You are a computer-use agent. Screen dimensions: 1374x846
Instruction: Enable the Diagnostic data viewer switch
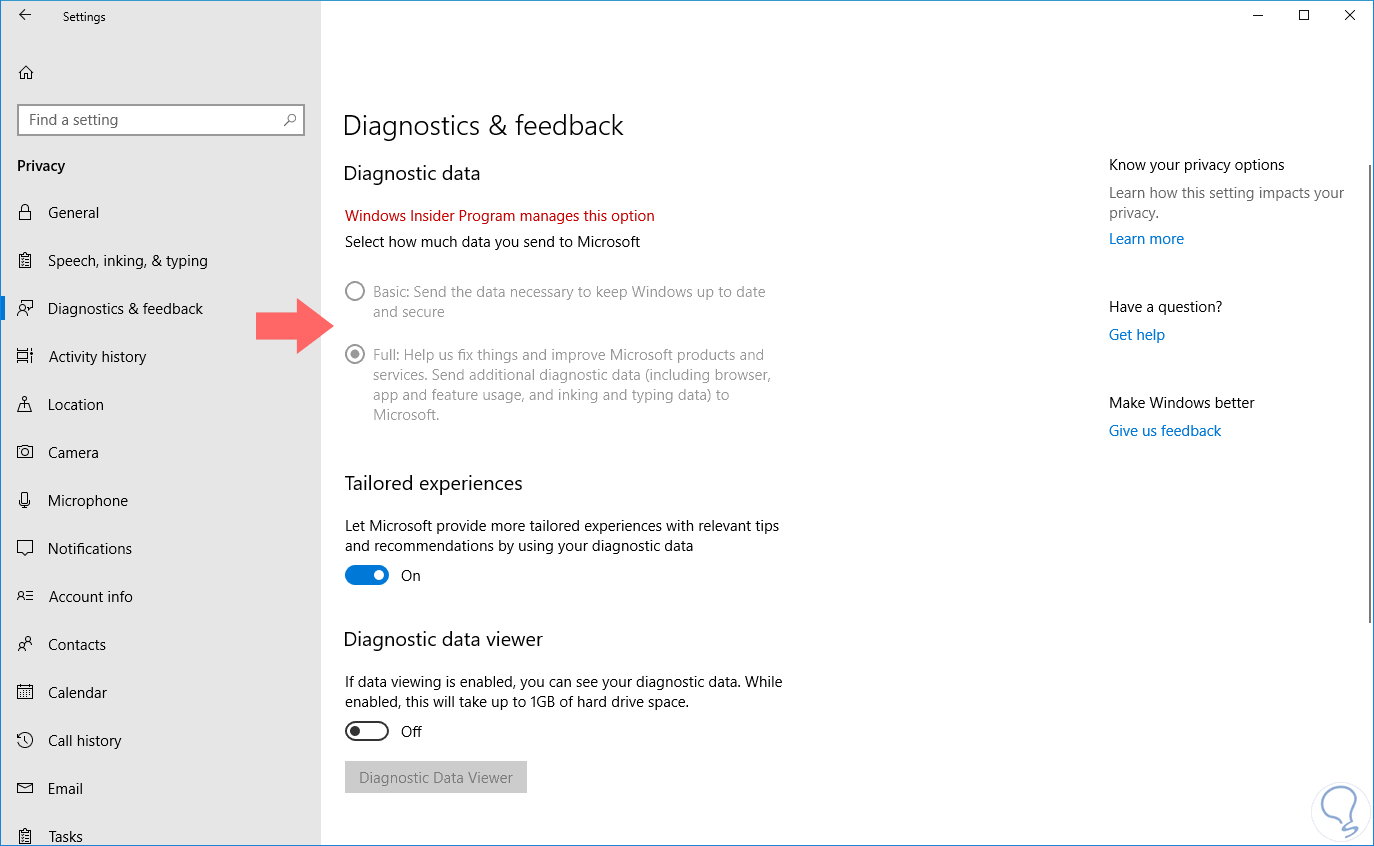tap(367, 731)
